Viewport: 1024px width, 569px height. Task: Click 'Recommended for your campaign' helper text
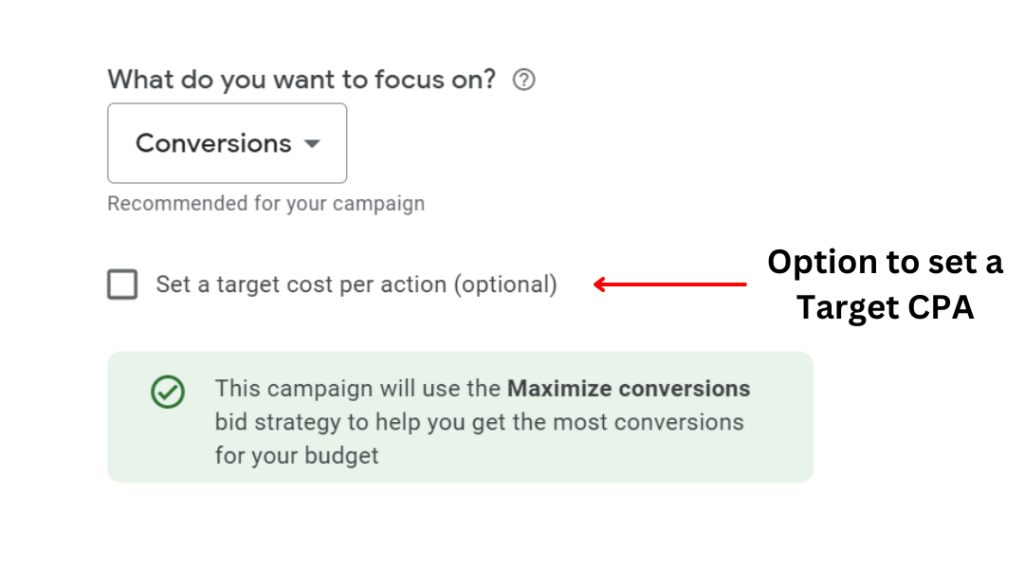click(266, 204)
